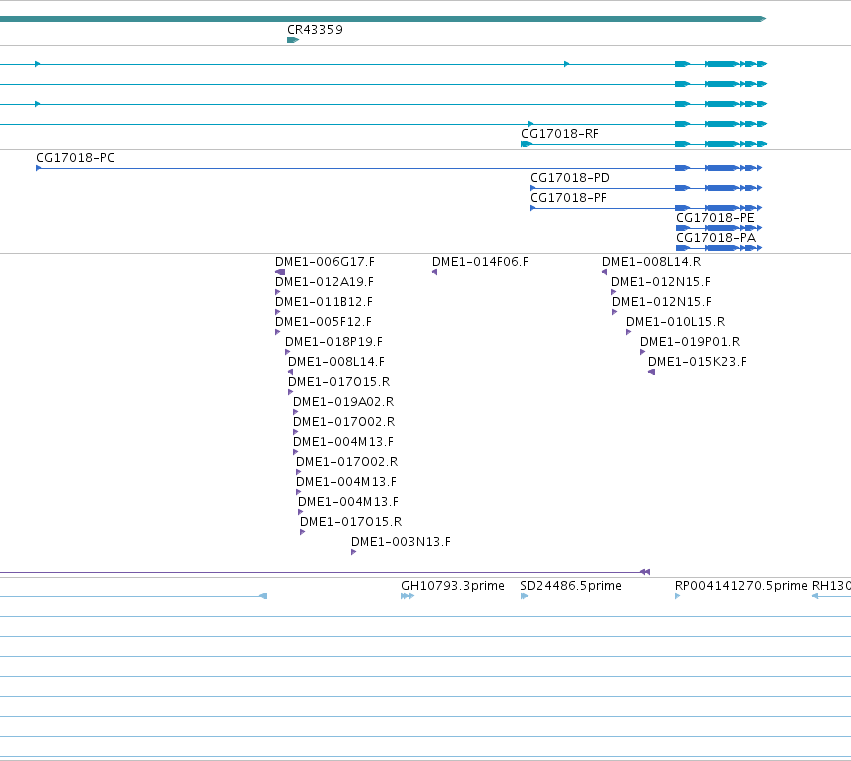Select the unlabeled light-blue EST arrowhead

[x=263, y=596]
